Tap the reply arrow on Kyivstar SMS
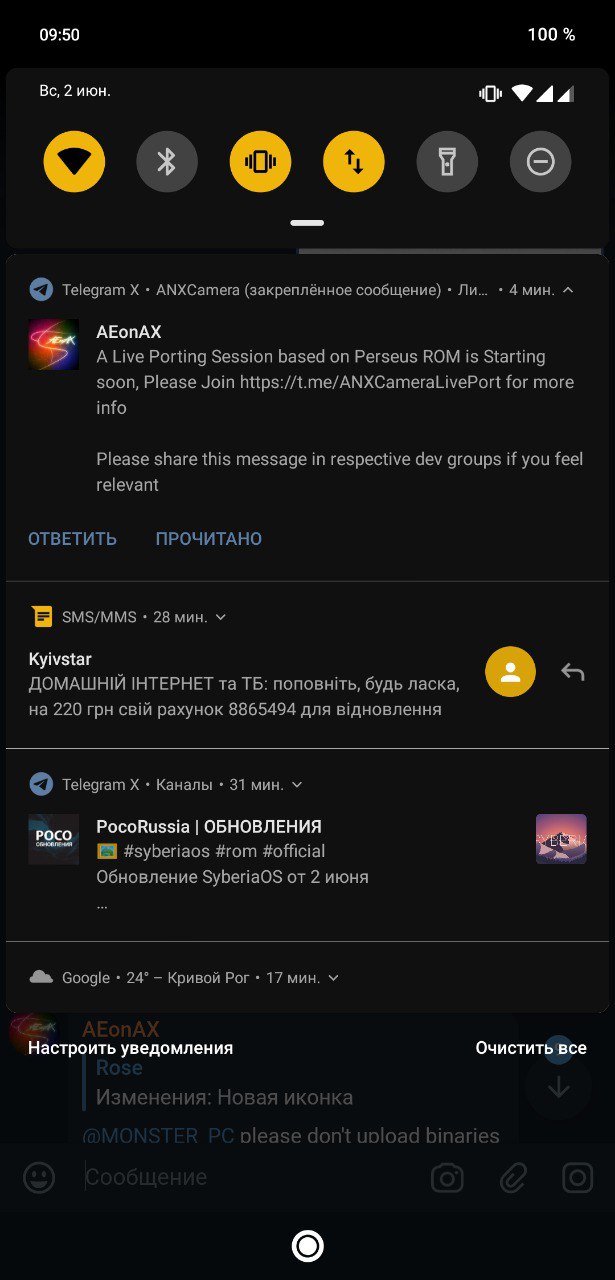 click(572, 672)
